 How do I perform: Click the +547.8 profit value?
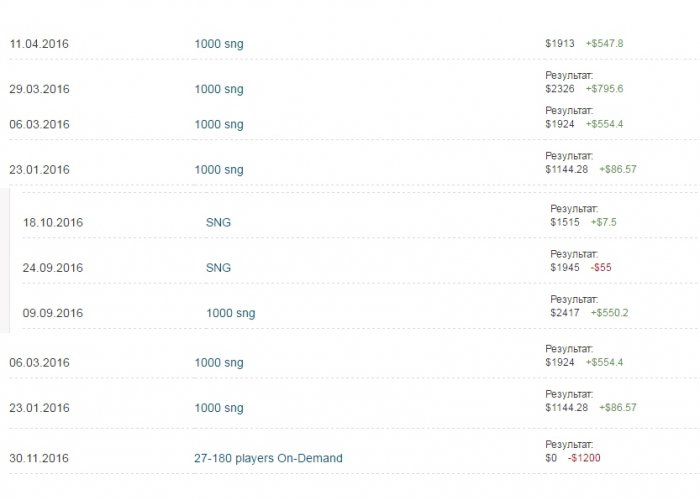point(604,44)
